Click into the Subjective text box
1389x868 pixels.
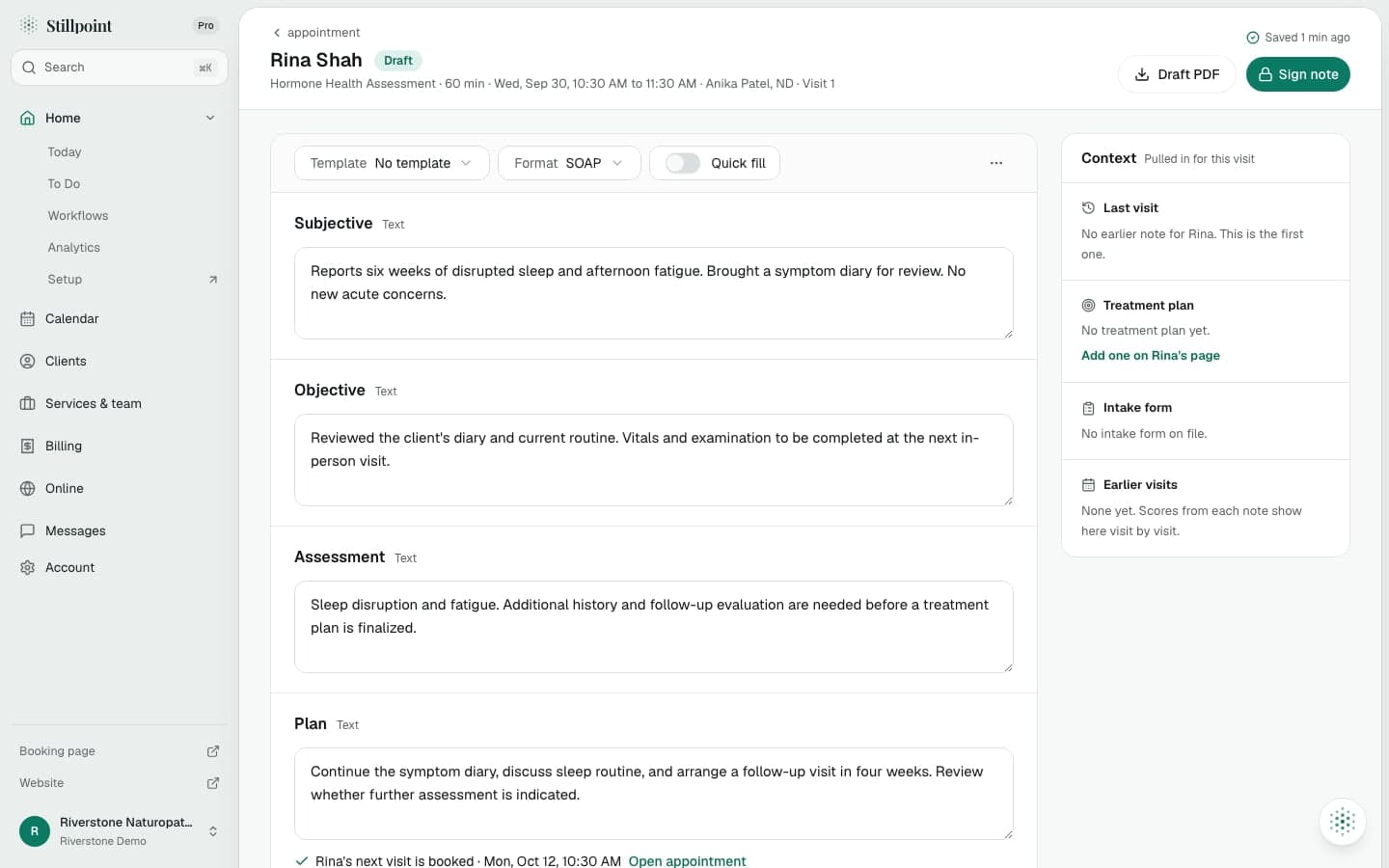(x=654, y=293)
